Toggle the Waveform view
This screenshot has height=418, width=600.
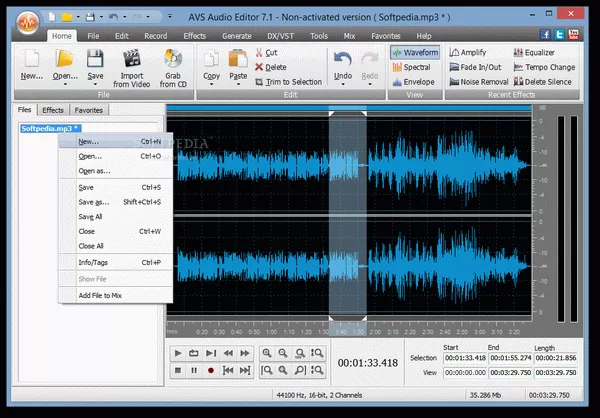tap(415, 52)
